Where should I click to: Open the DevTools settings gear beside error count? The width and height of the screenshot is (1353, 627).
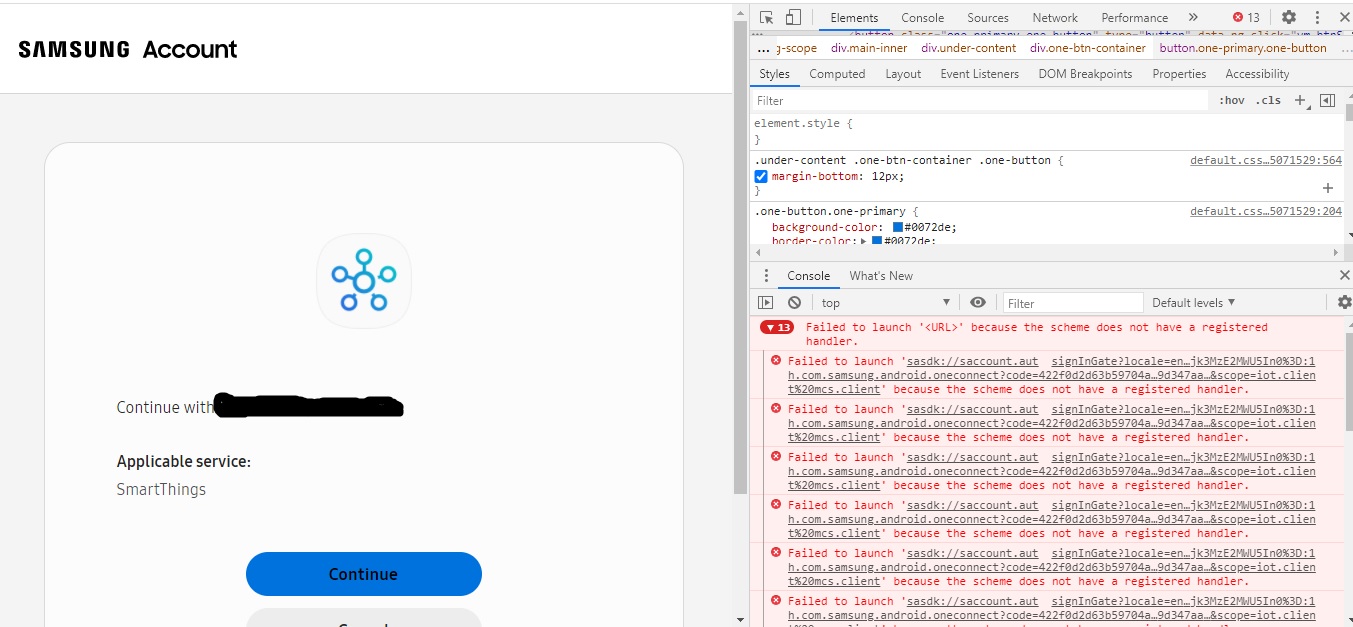pos(1289,17)
